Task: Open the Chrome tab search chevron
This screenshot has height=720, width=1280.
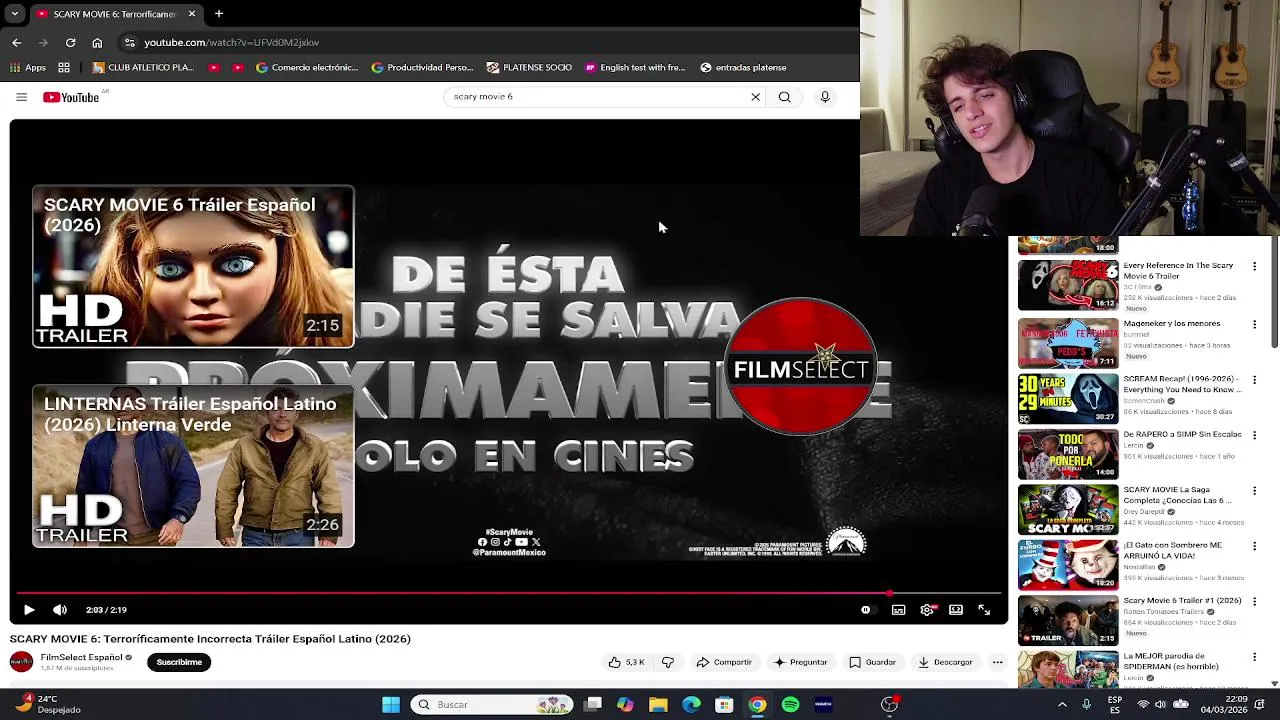Action: pos(14,14)
